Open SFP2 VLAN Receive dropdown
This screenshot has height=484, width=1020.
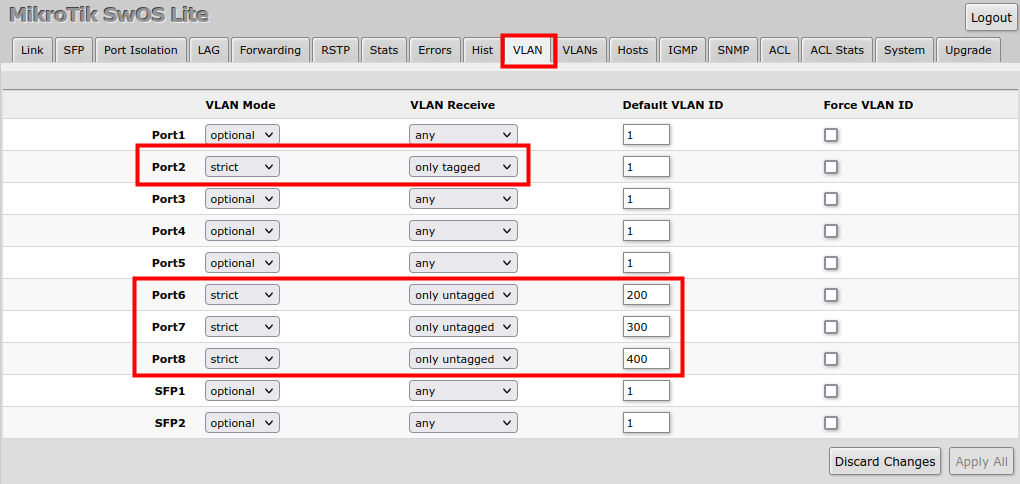coord(463,423)
